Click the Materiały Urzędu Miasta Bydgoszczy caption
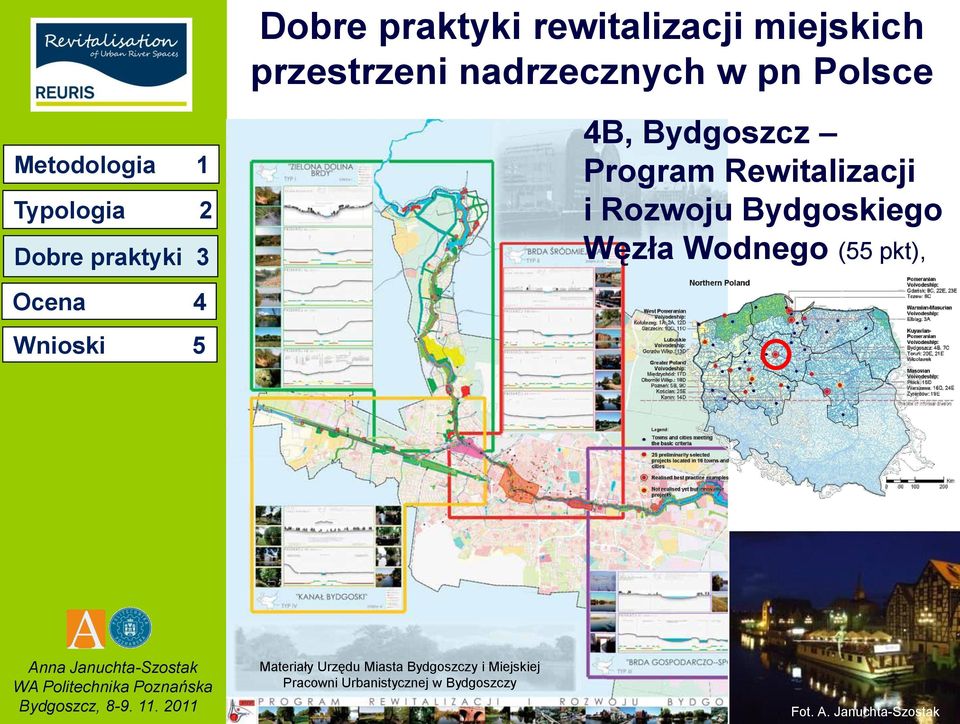960x724 pixels. [399, 674]
